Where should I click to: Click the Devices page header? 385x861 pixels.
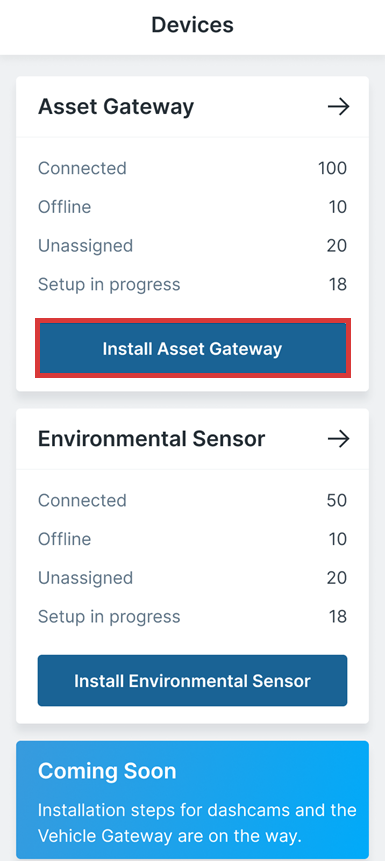pos(192,25)
